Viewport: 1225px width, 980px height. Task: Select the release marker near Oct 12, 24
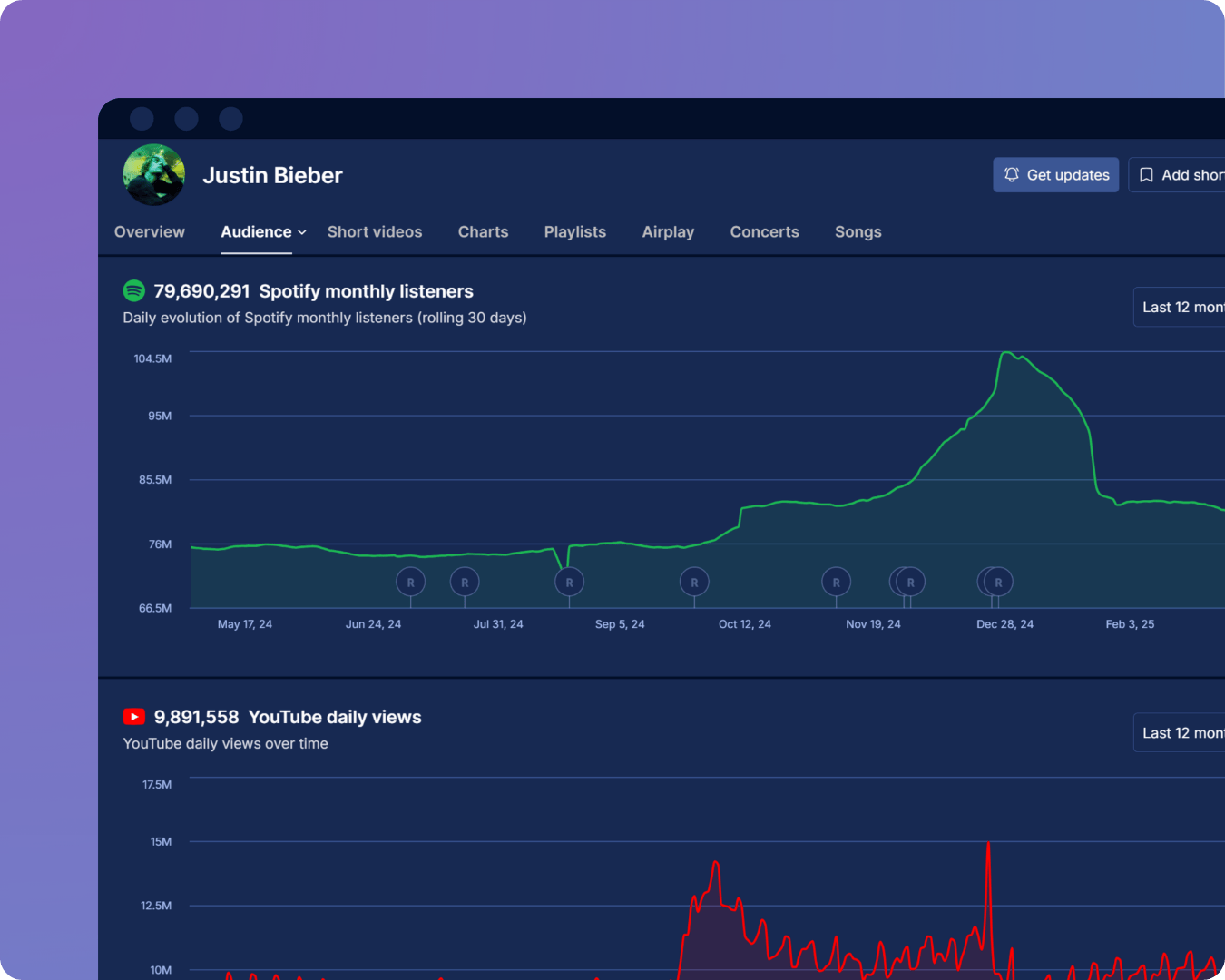tap(694, 582)
